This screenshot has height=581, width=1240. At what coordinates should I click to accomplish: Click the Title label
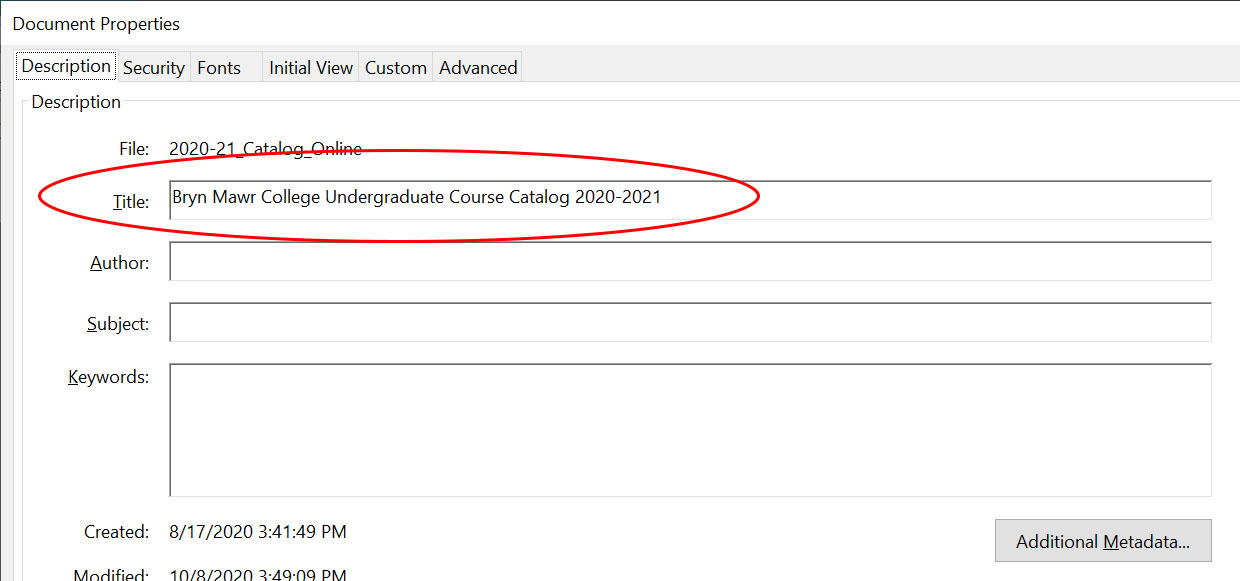pos(131,201)
